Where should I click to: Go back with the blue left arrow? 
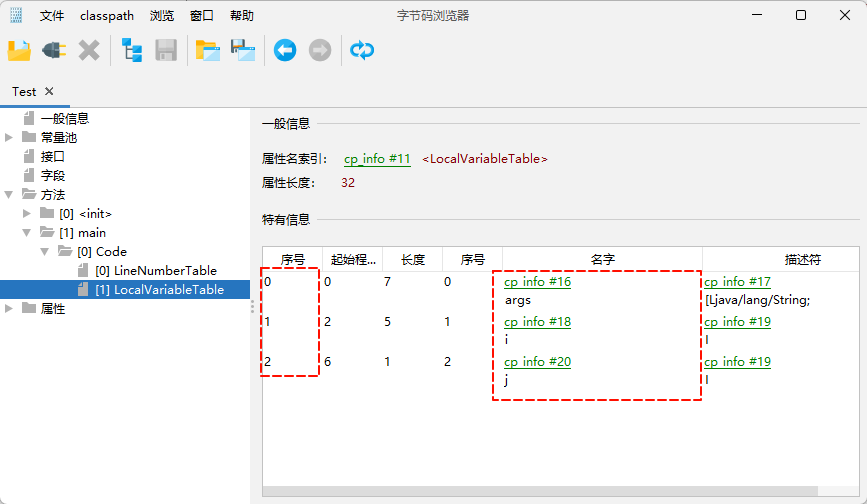click(x=285, y=50)
